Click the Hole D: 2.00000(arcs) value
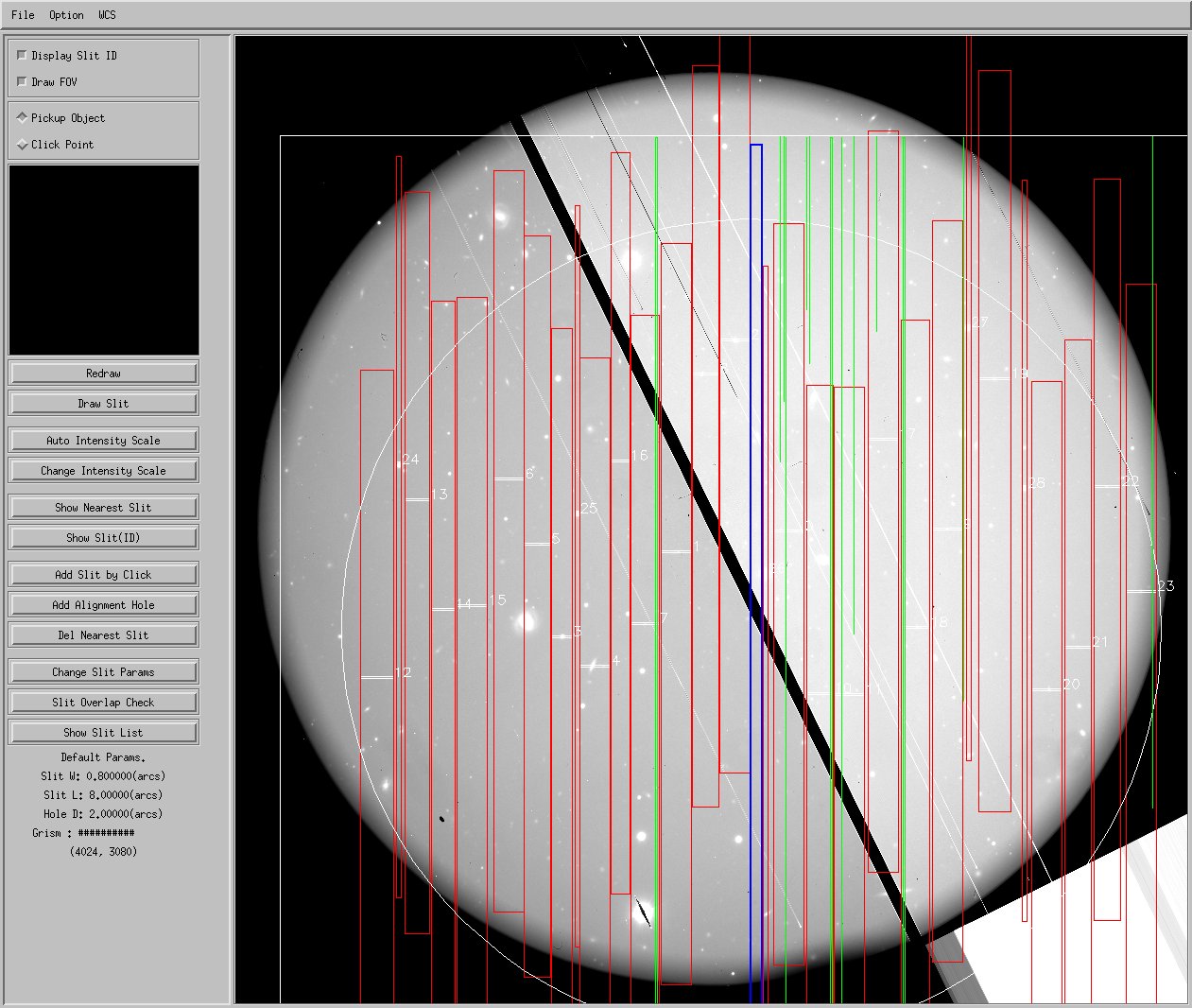1192x1008 pixels. coord(103,814)
